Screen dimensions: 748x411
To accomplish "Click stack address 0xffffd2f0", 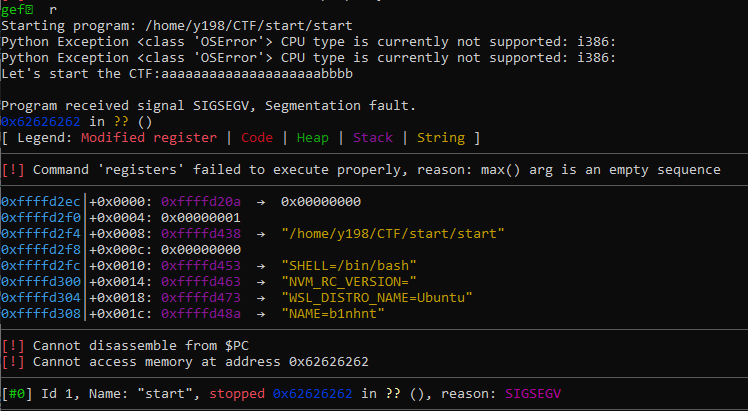I will pyautogui.click(x=41, y=218).
